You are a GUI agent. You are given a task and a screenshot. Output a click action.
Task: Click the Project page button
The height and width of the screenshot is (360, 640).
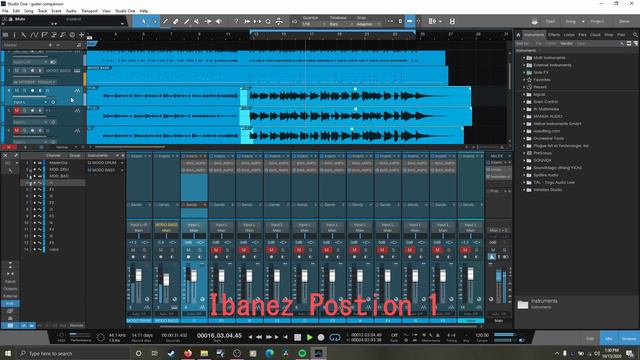(x=597, y=21)
